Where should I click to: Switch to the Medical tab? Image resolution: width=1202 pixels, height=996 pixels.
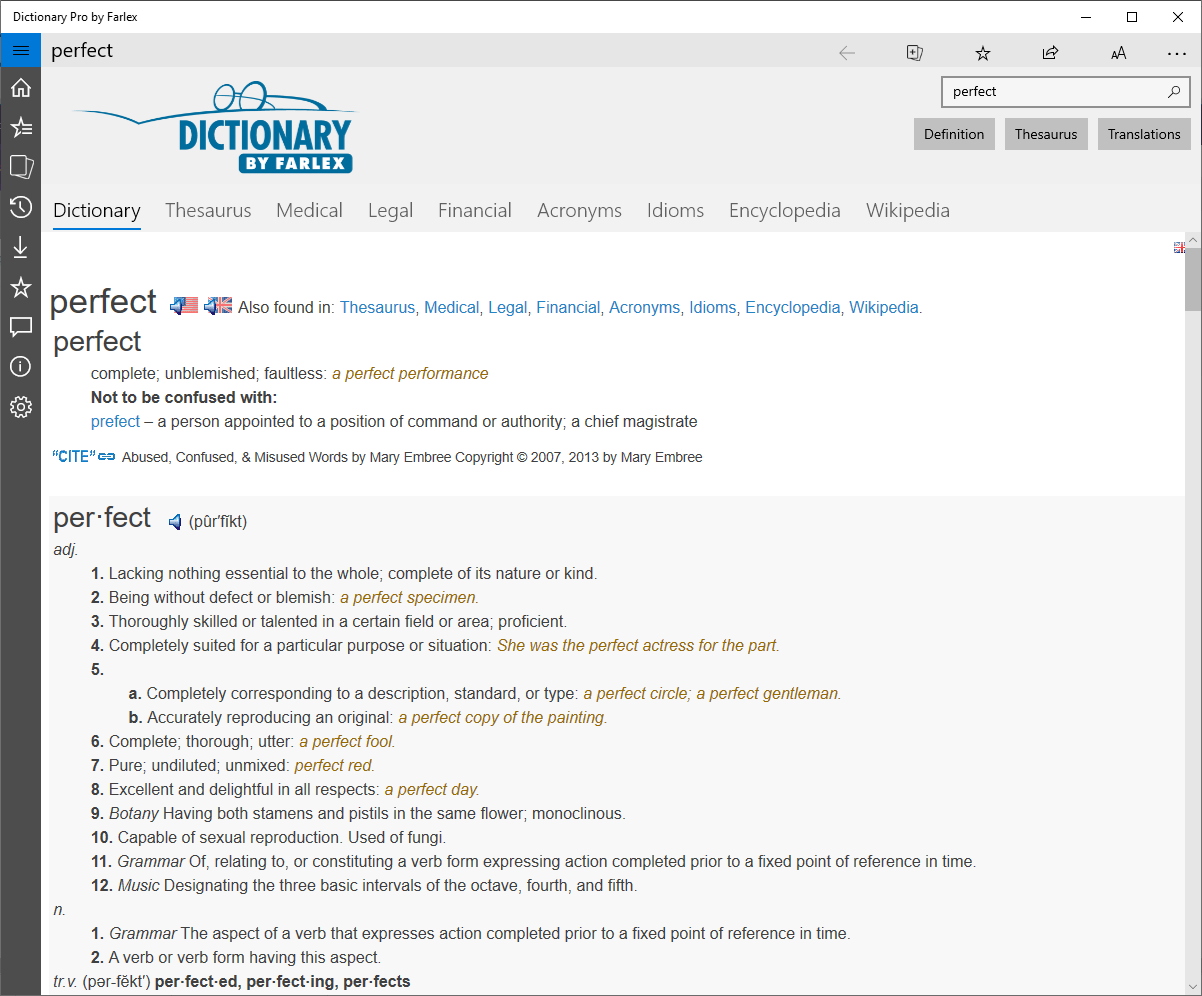click(x=309, y=210)
